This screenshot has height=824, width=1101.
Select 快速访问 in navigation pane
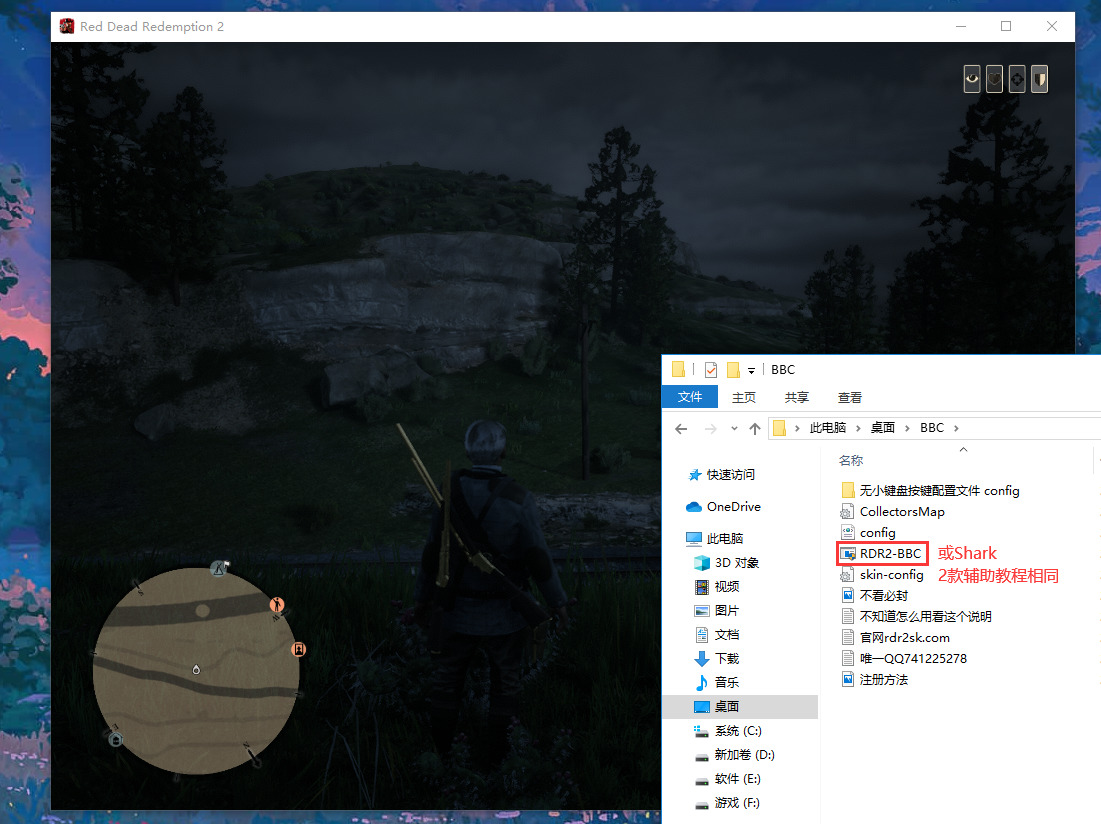730,474
